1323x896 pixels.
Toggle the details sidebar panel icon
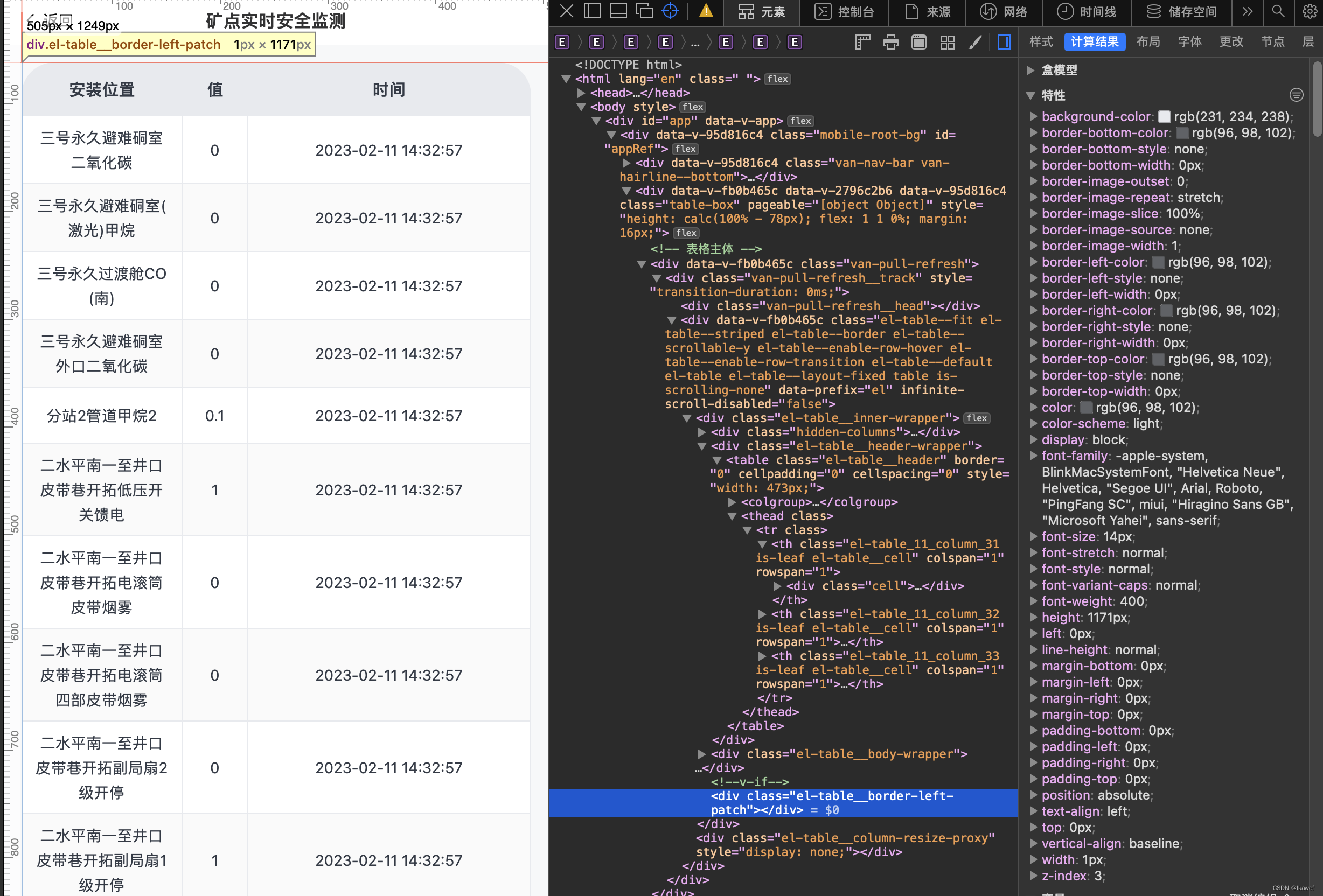pos(1004,42)
